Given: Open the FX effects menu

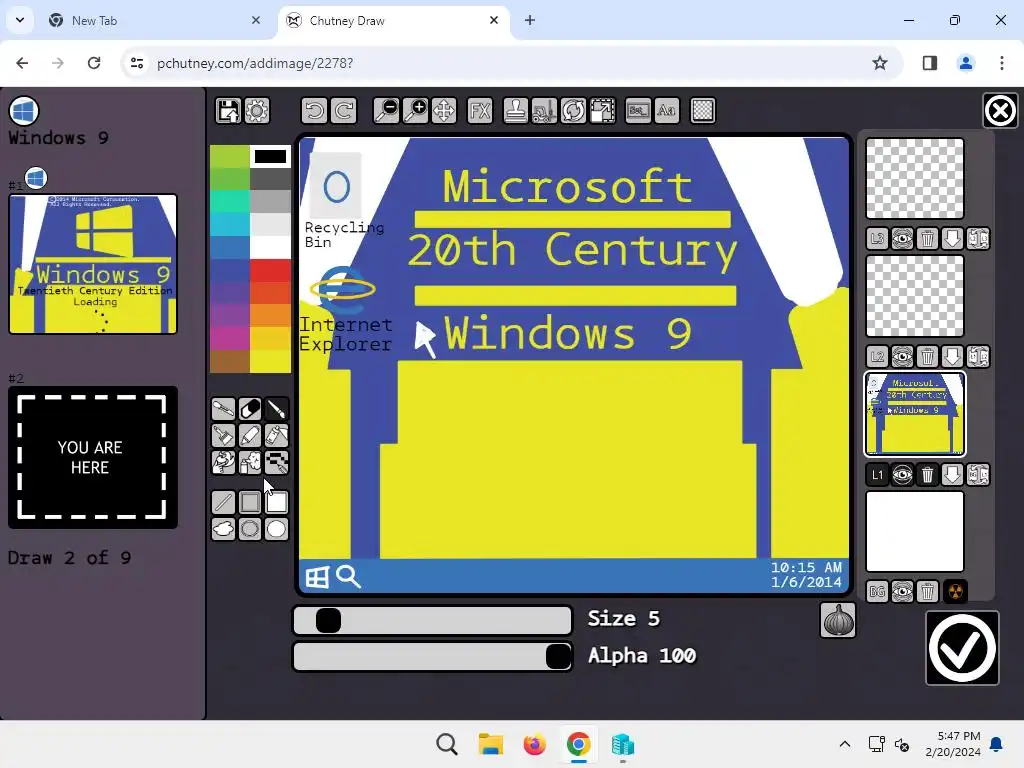Looking at the screenshot, I should pos(480,111).
